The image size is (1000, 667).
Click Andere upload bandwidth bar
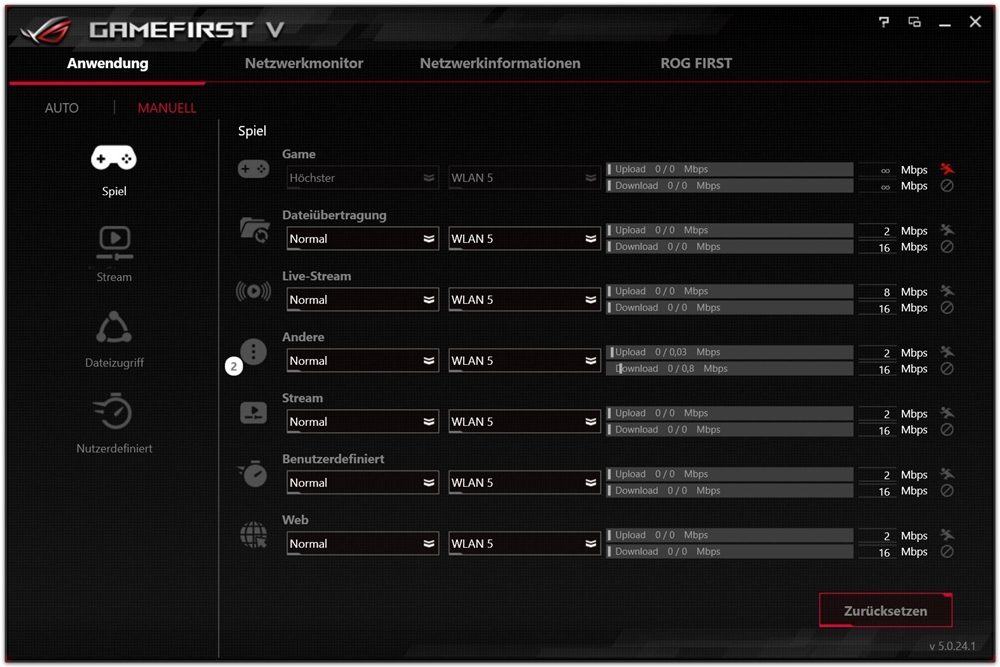click(730, 352)
